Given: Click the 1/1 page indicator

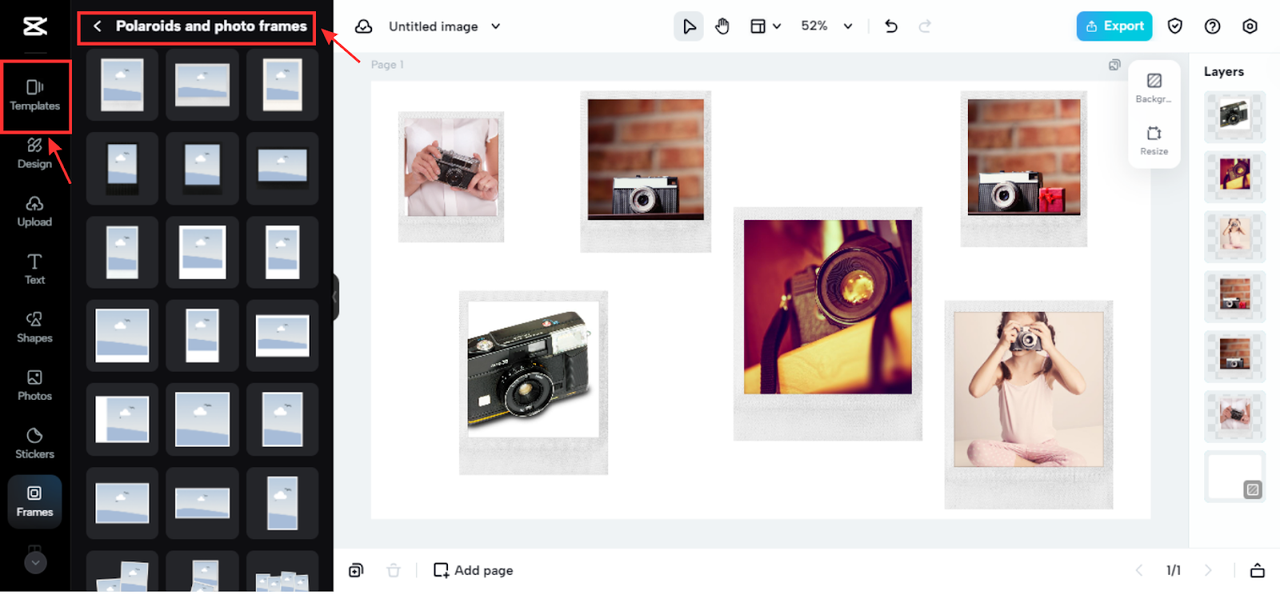Looking at the screenshot, I should tap(1173, 570).
